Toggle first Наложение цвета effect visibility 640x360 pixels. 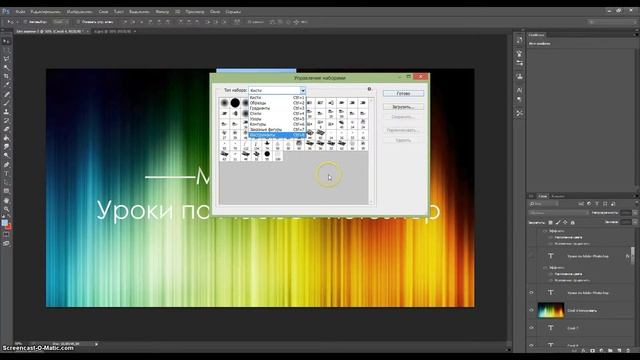550,237
